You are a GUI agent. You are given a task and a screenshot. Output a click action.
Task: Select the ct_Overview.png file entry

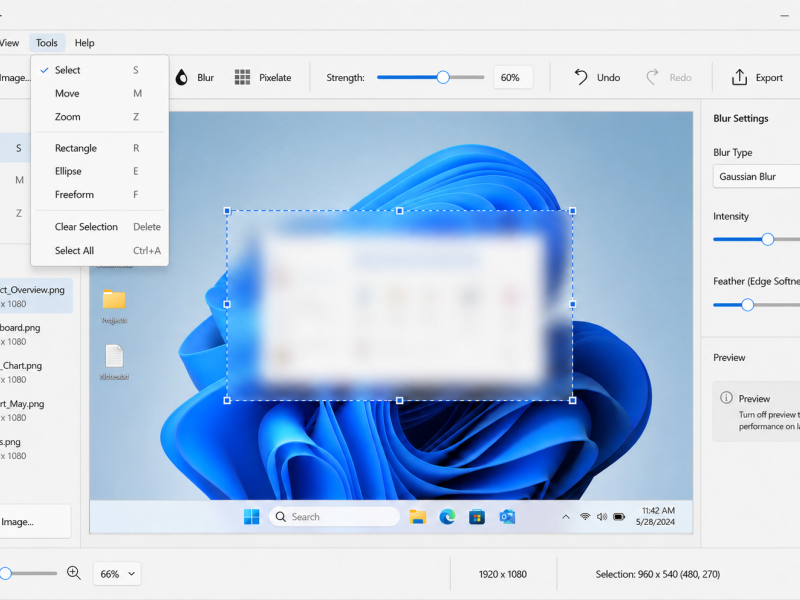[36, 296]
